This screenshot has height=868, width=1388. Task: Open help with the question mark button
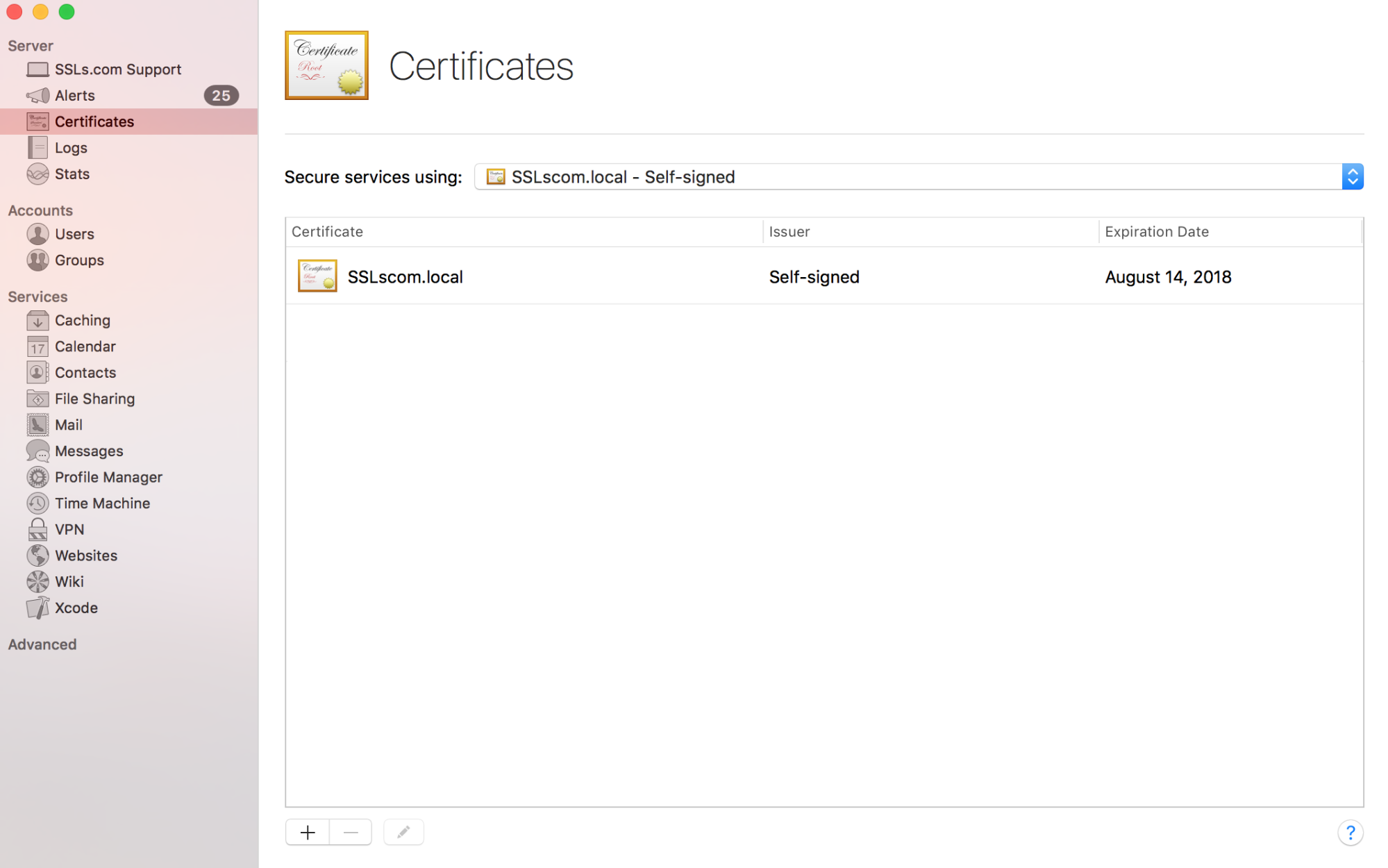1350,832
